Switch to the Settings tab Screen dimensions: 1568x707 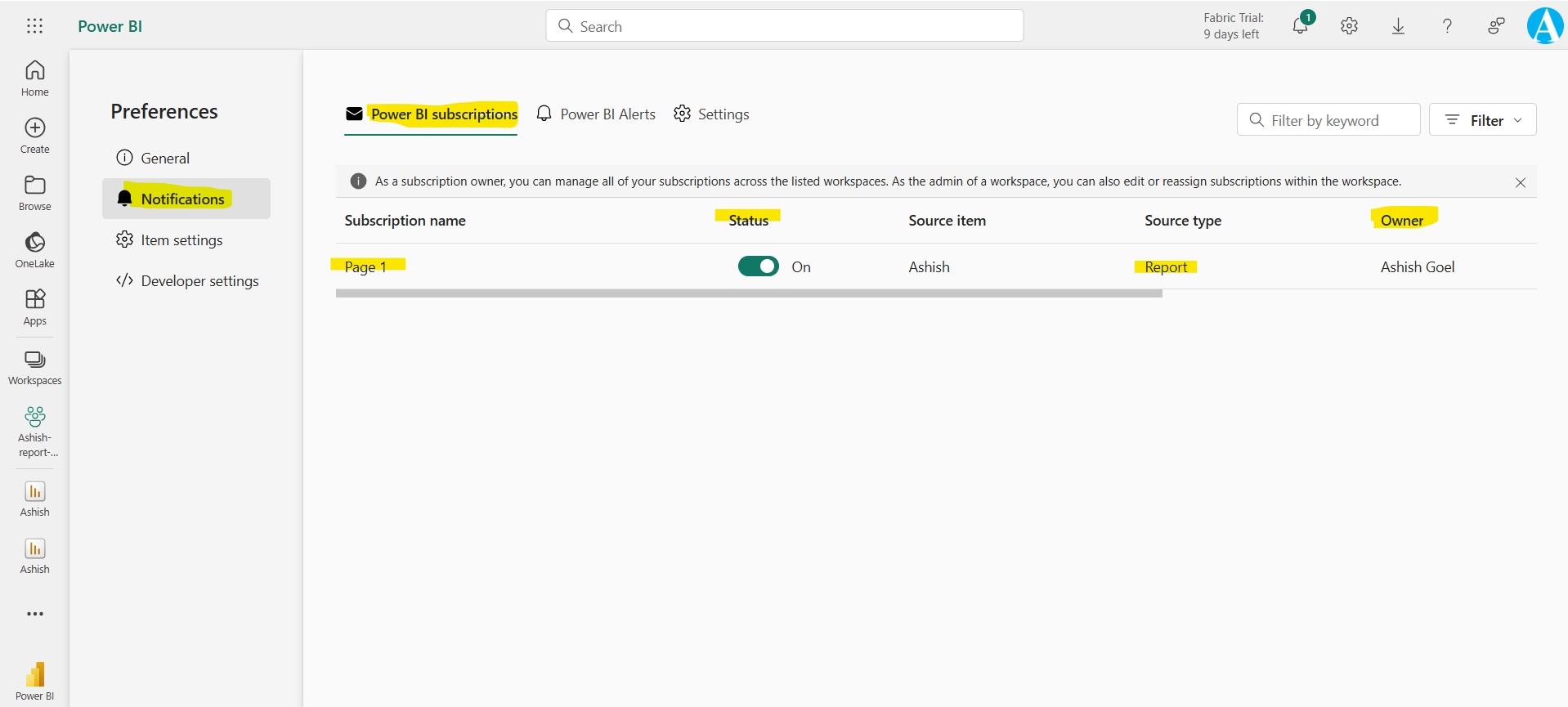(711, 114)
